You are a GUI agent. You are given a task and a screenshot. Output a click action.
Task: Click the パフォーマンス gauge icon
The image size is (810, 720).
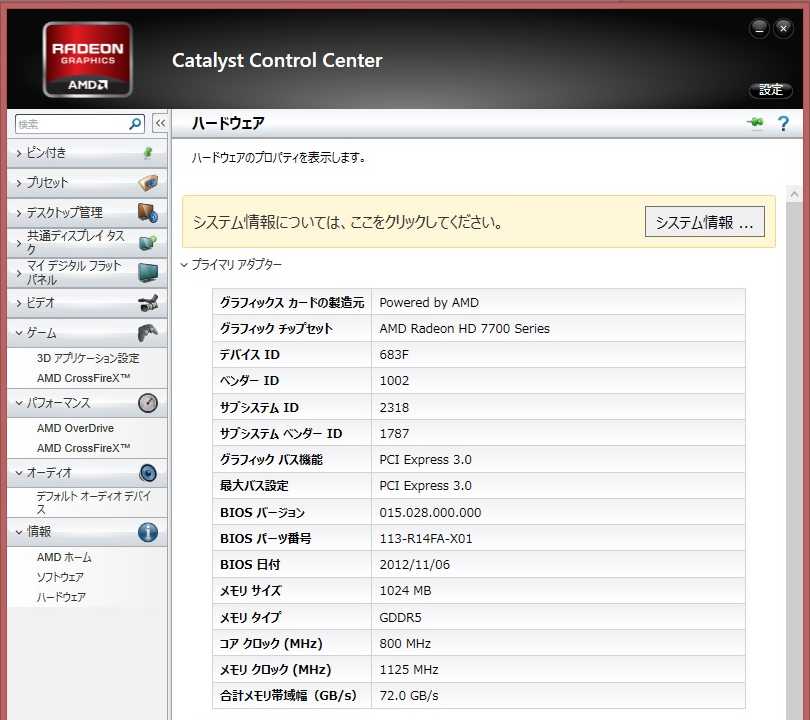pos(148,403)
